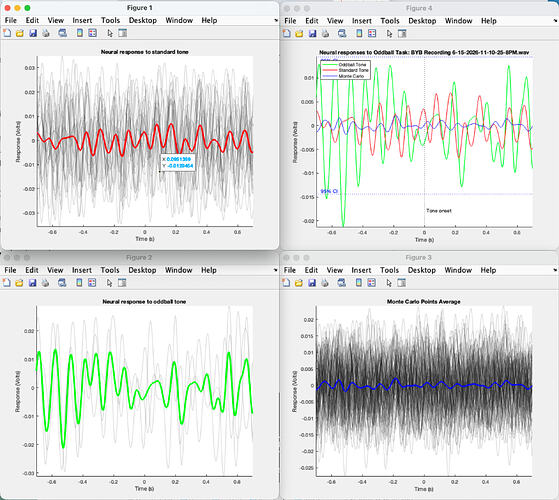Screen dimensions: 559x500
Task: Save Figure 3 with the floppy disk icon
Action: (x=312, y=283)
